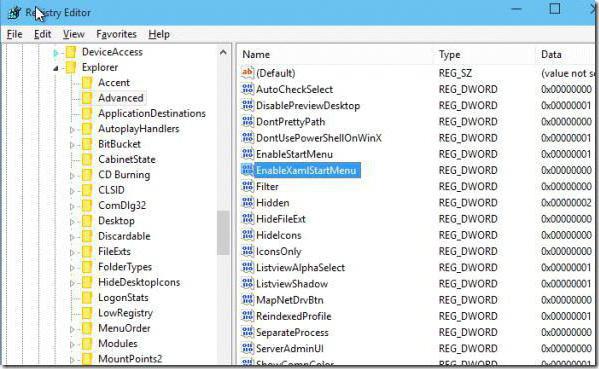Open the View menu
Image resolution: width=599 pixels, height=369 pixels.
click(73, 34)
